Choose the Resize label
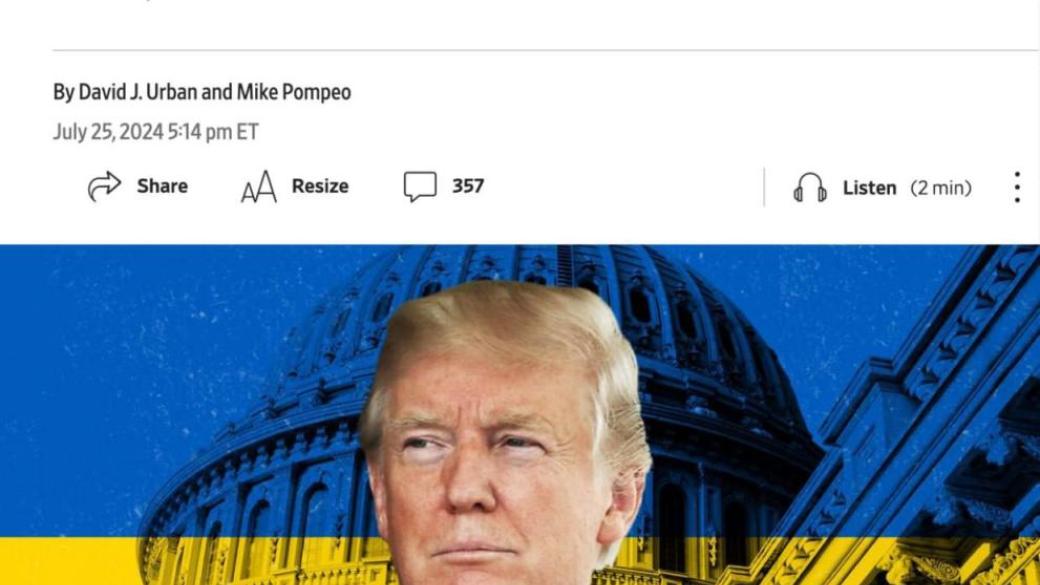Image resolution: width=1040 pixels, height=585 pixels. 320,186
